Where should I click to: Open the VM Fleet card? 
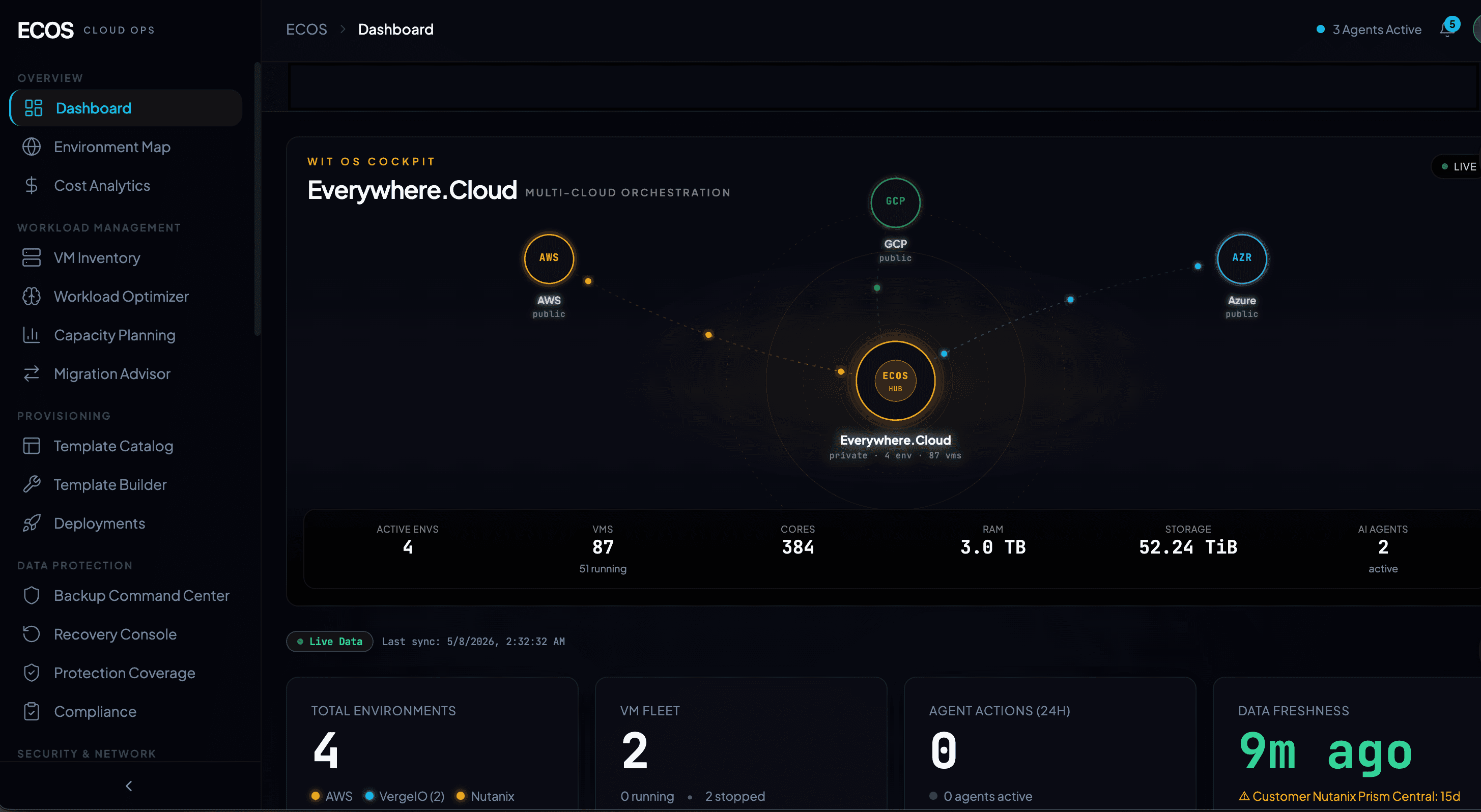click(x=741, y=744)
